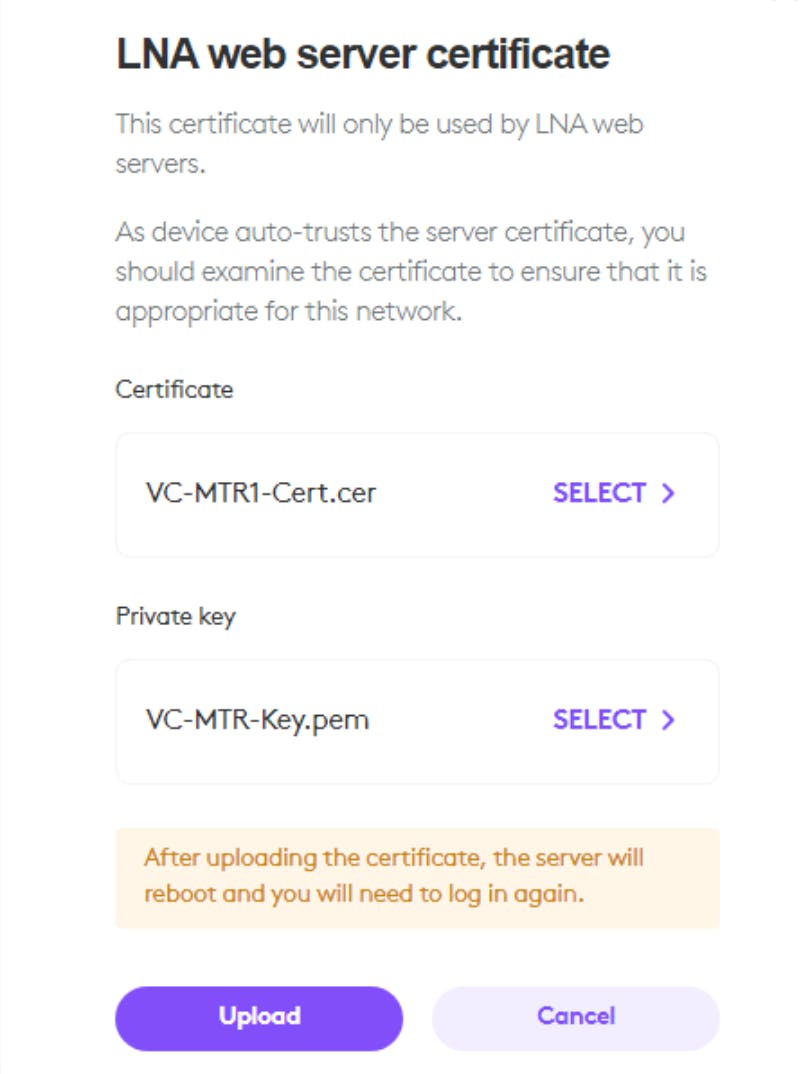Click the VC-MTR-Key.pem file name
Image resolution: width=804 pixels, height=1074 pixels.
point(257,720)
